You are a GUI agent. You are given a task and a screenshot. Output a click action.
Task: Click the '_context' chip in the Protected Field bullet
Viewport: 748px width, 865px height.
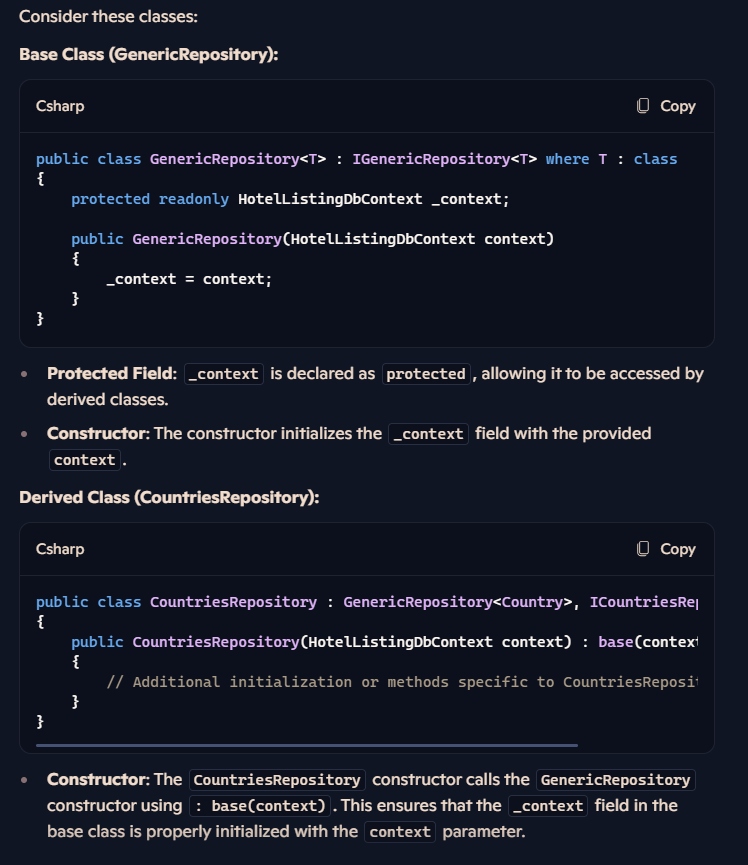coord(223,374)
